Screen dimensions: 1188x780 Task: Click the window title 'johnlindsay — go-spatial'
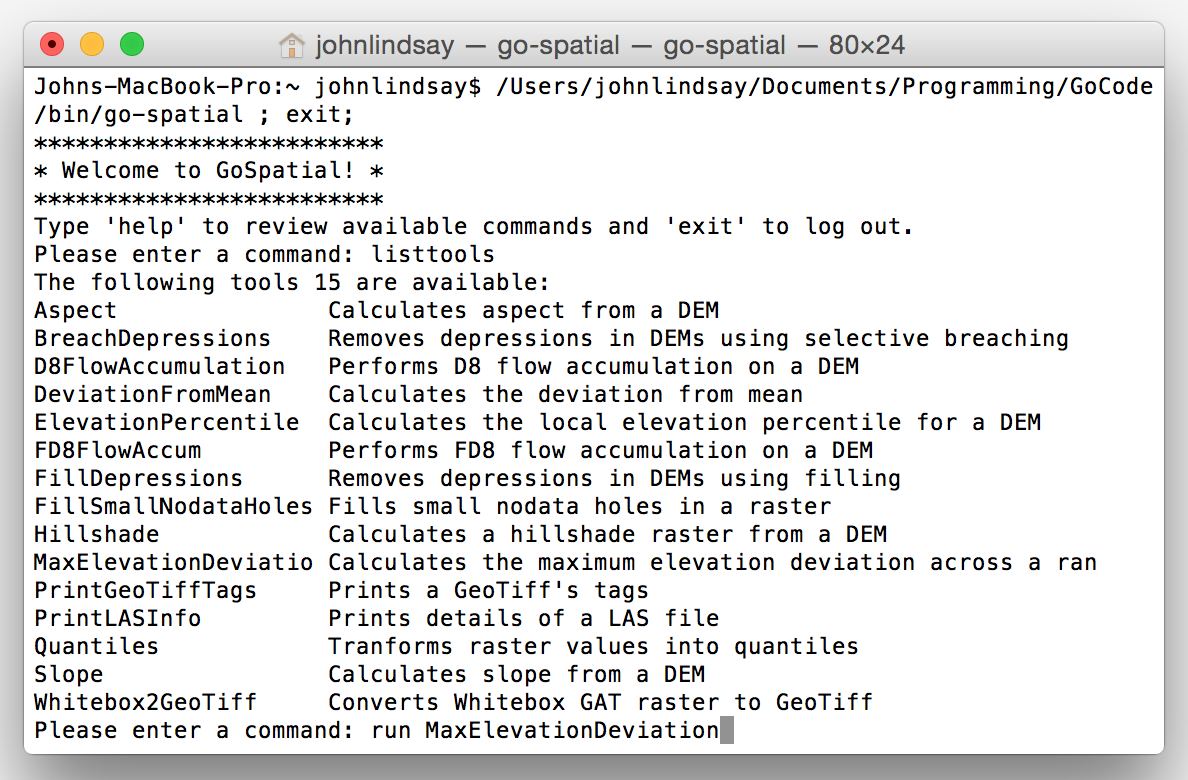[467, 45]
